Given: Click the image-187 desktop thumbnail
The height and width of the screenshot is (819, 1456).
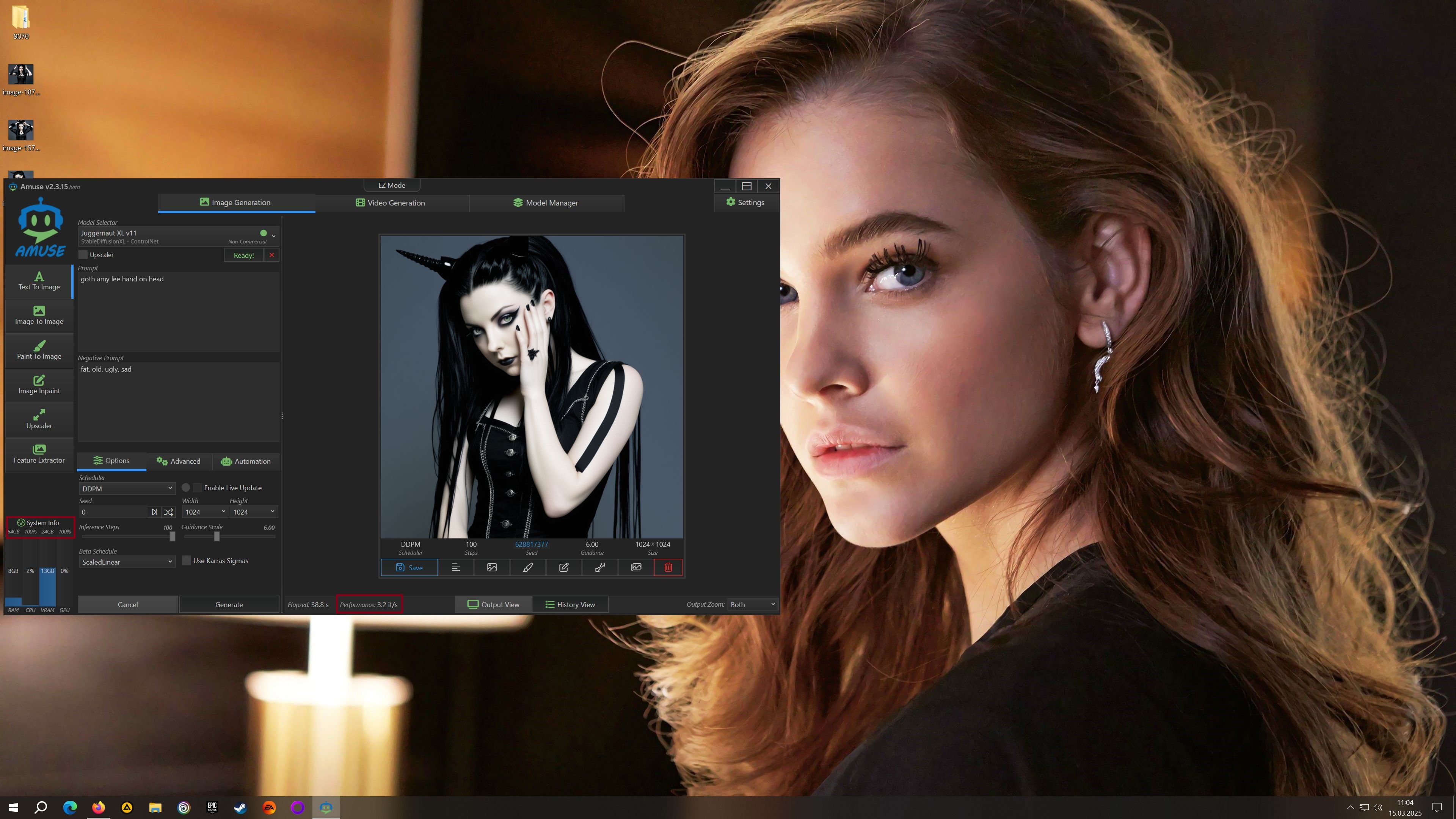Looking at the screenshot, I should 21,80.
